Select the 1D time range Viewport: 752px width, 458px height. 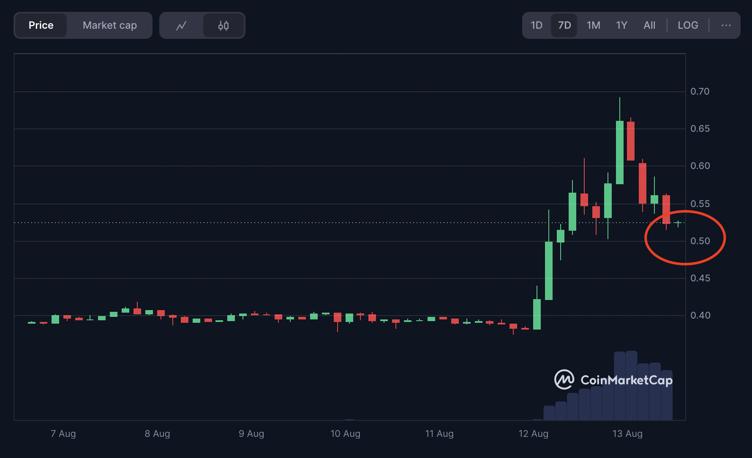click(x=537, y=25)
